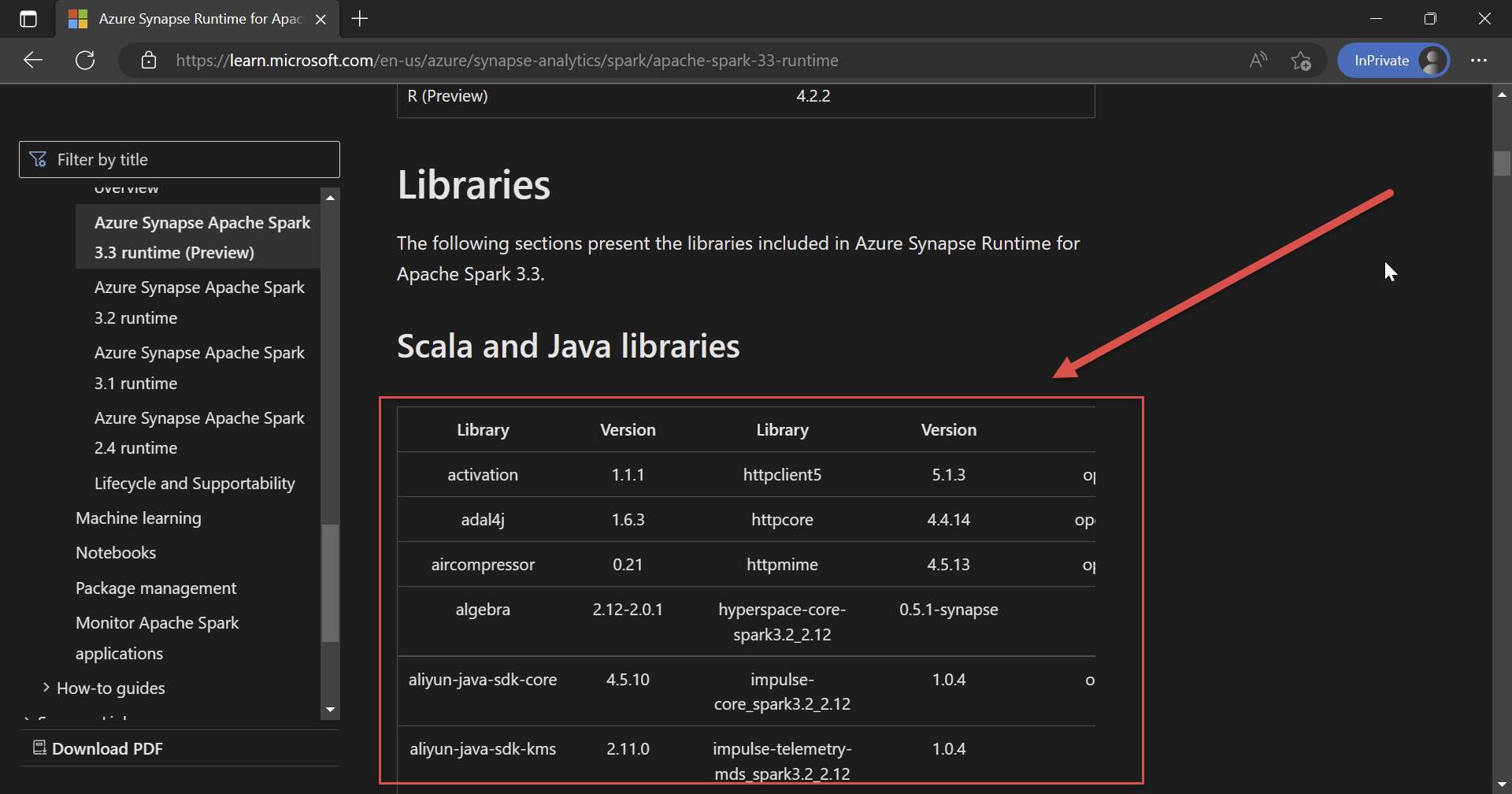Open a new tab with plus button
This screenshot has width=1512, height=794.
(x=360, y=19)
